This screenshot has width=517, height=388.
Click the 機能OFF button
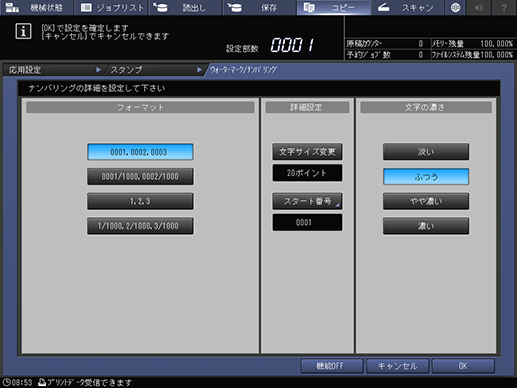[332, 366]
